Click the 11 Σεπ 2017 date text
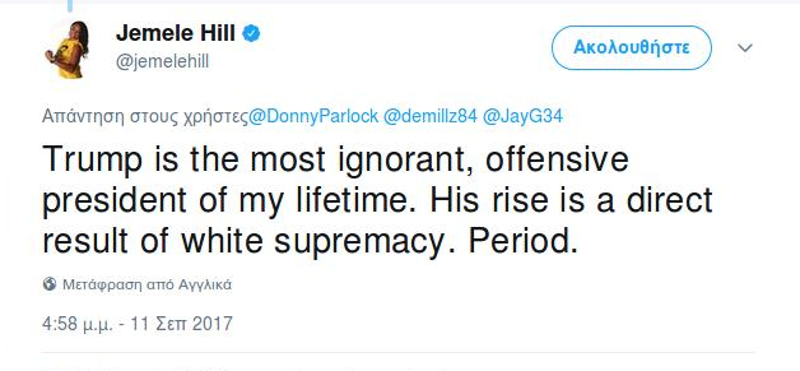Viewport: 800px width, 371px height. point(182,324)
